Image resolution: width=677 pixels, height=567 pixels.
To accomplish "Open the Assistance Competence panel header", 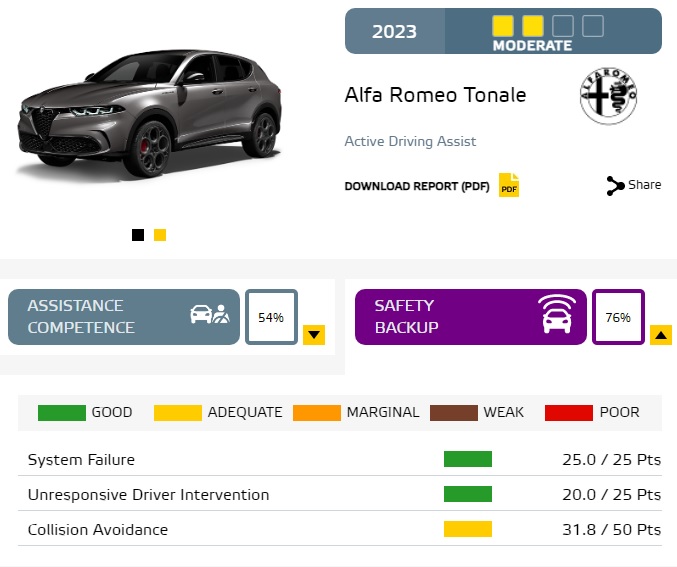I will (124, 317).
